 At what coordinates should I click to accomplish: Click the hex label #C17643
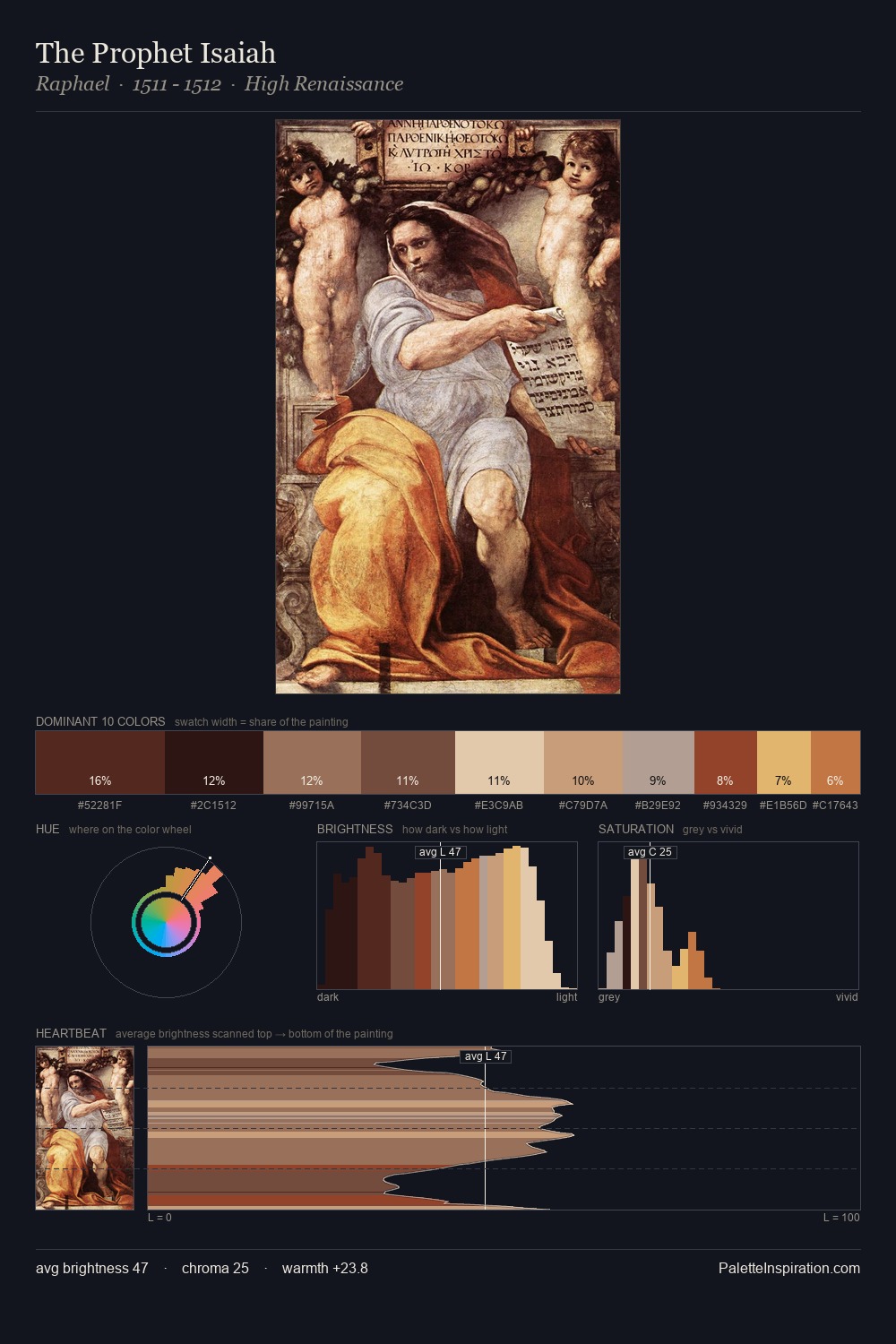pyautogui.click(x=835, y=806)
